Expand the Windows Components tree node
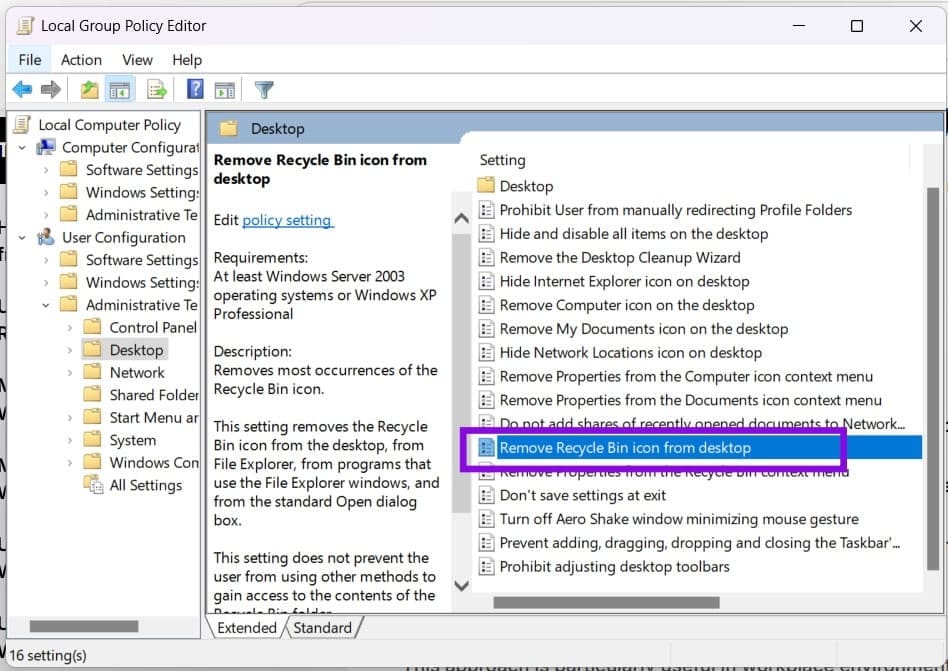 [x=70, y=463]
